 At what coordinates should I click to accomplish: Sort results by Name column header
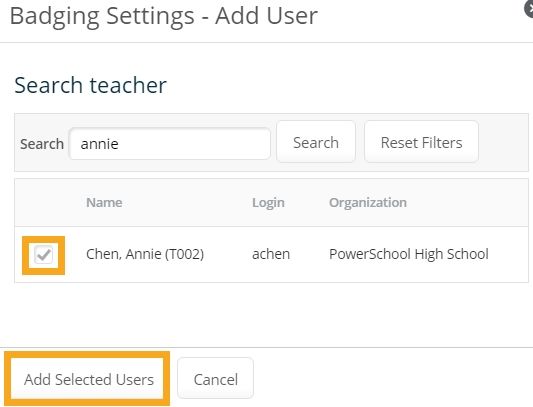[104, 203]
